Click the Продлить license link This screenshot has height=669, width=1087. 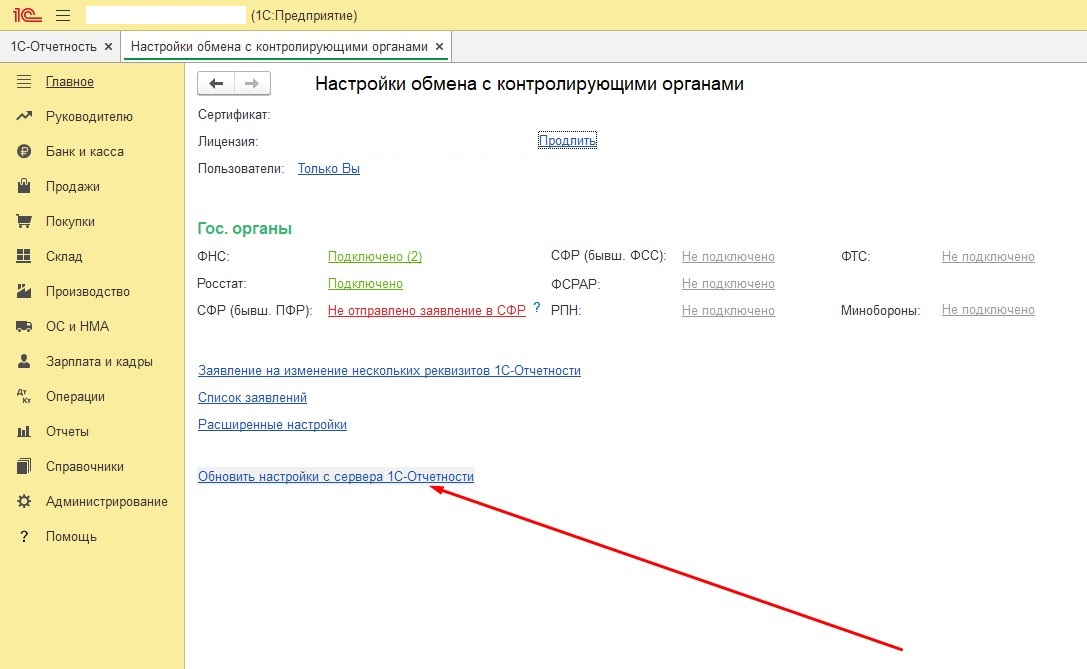click(x=567, y=141)
